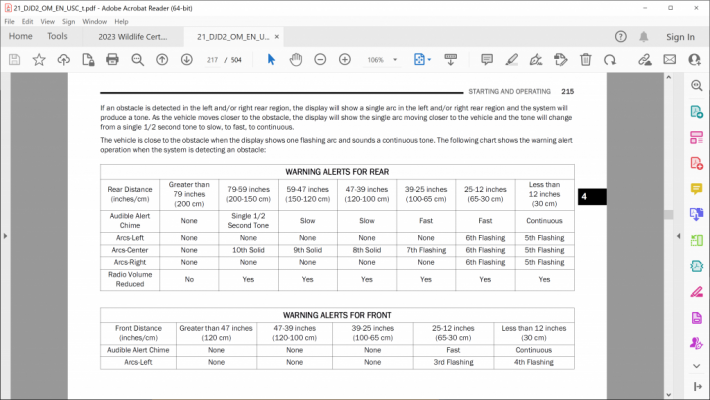Click the page number input field
Viewport: 710px width, 400px height.
click(212, 60)
